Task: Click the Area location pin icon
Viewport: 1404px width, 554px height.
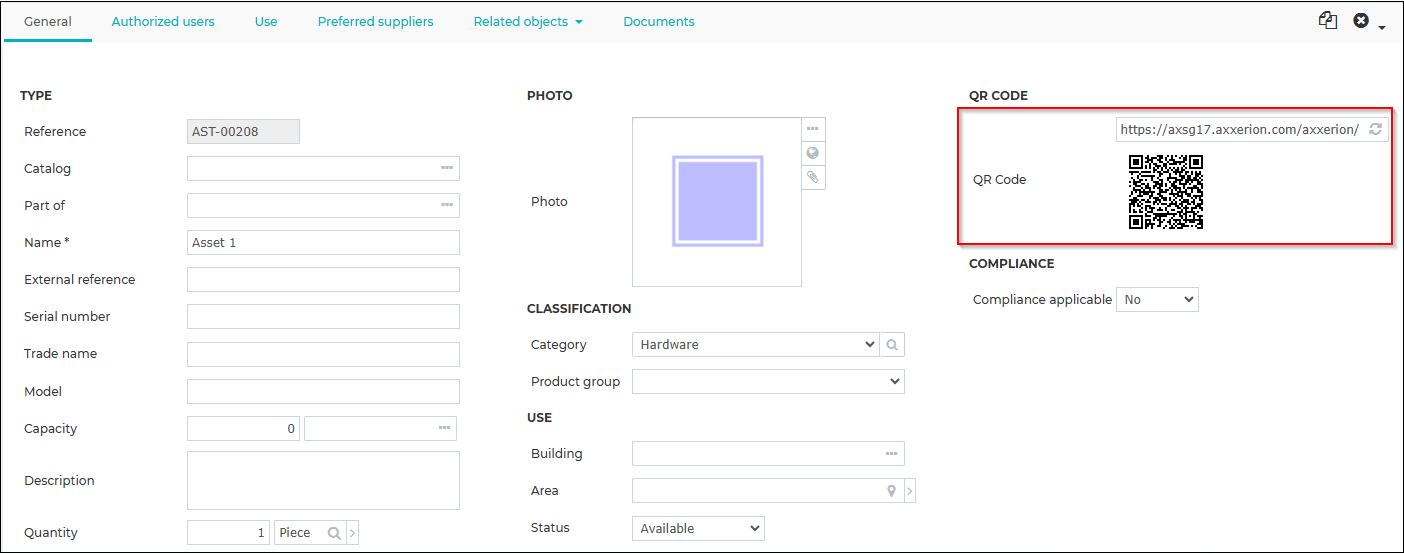Action: coord(892,491)
